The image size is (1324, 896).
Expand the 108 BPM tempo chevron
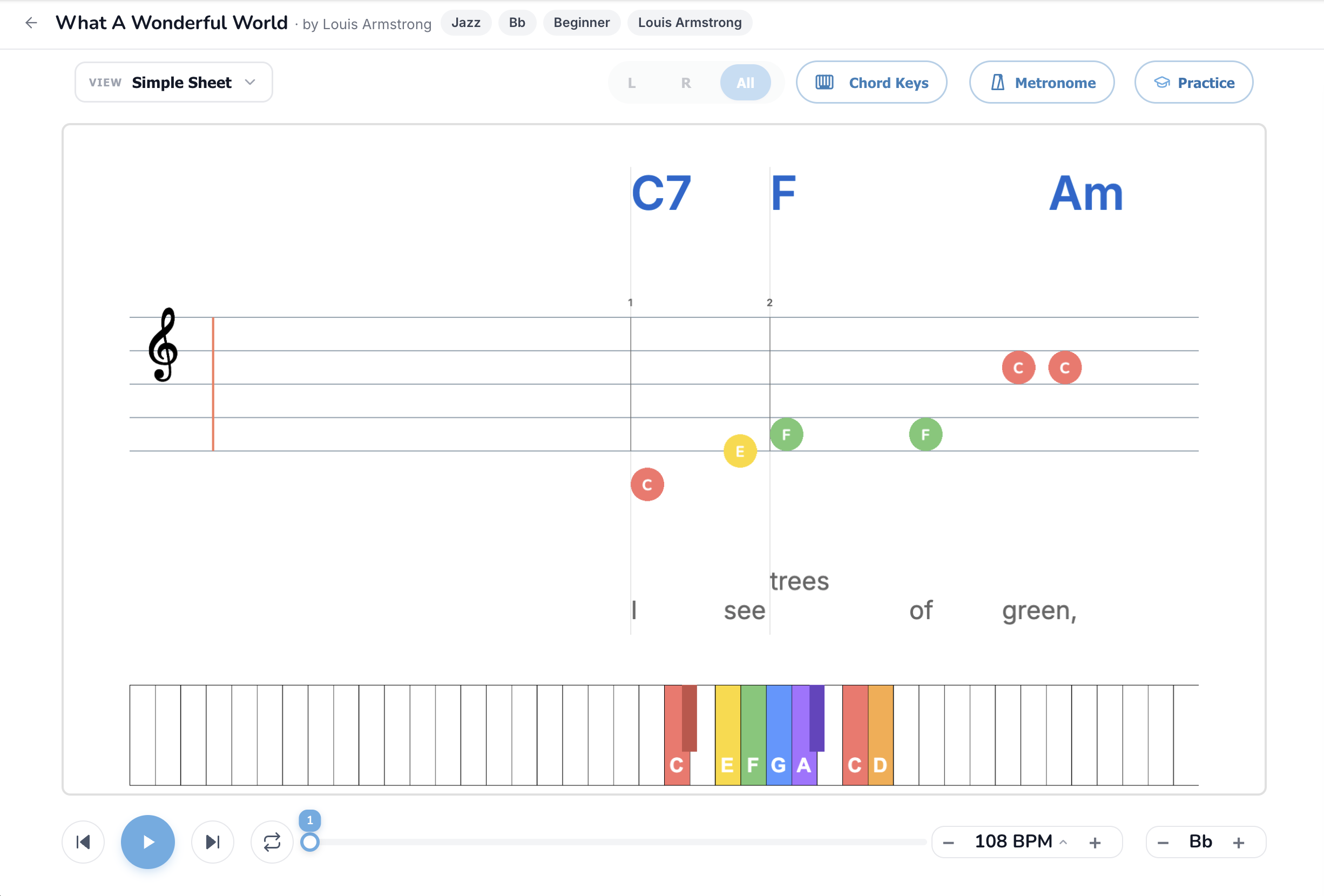[1063, 842]
